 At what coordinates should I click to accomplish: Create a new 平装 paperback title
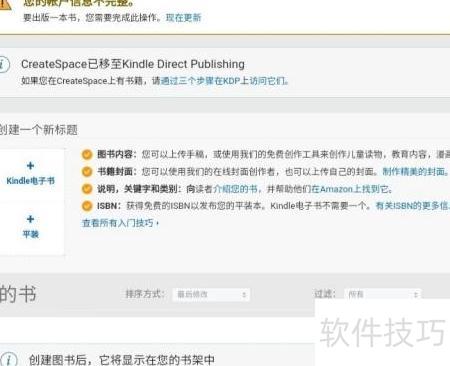30,234
